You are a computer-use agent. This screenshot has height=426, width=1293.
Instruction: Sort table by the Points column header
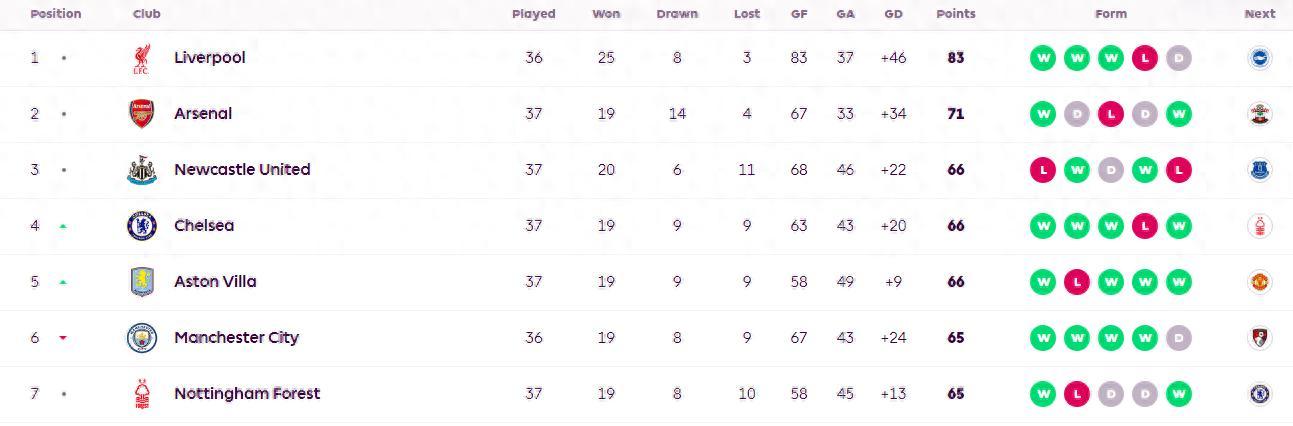pyautogui.click(x=955, y=14)
